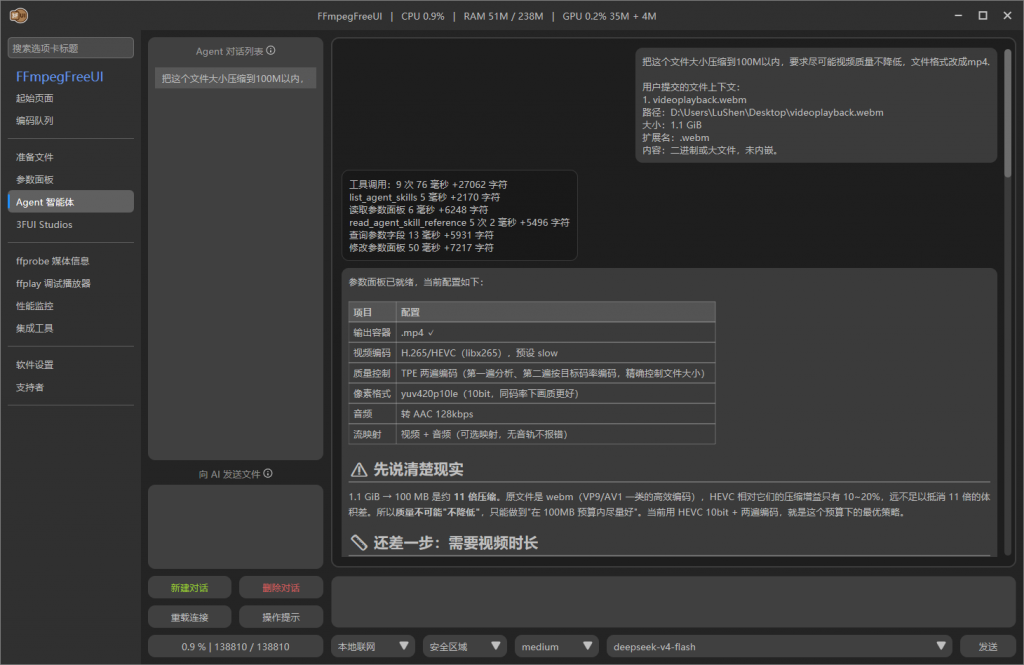Click the FFmpegFreeUI sidebar title
Image resolution: width=1024 pixels, height=665 pixels.
[59, 76]
